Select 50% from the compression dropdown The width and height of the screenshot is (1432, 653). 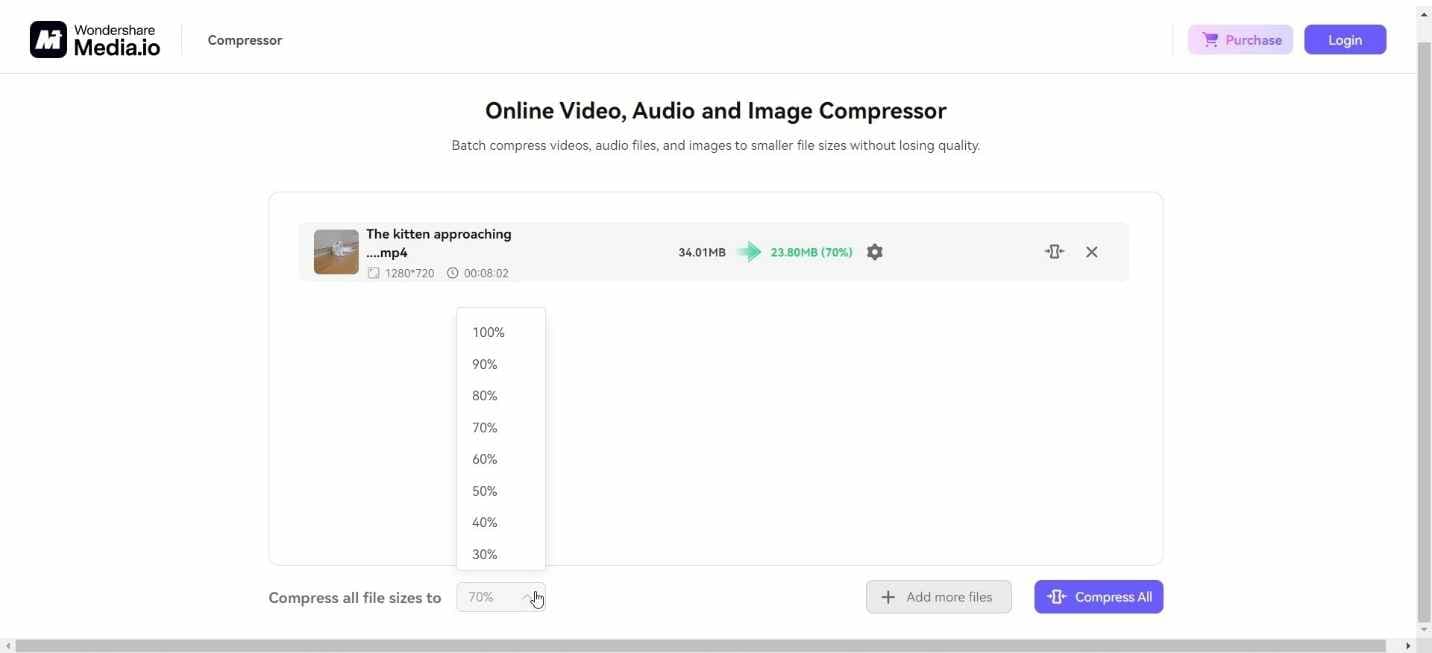click(484, 491)
